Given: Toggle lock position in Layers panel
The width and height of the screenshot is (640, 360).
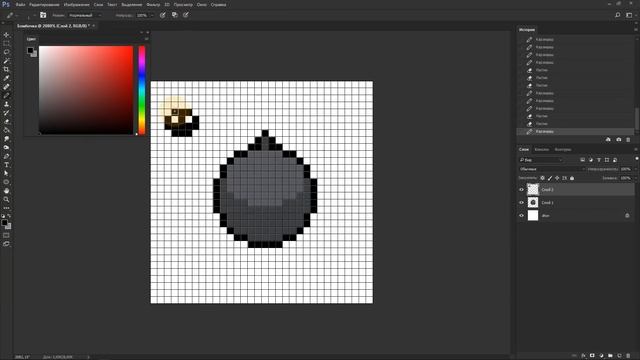Looking at the screenshot, I should (x=557, y=178).
